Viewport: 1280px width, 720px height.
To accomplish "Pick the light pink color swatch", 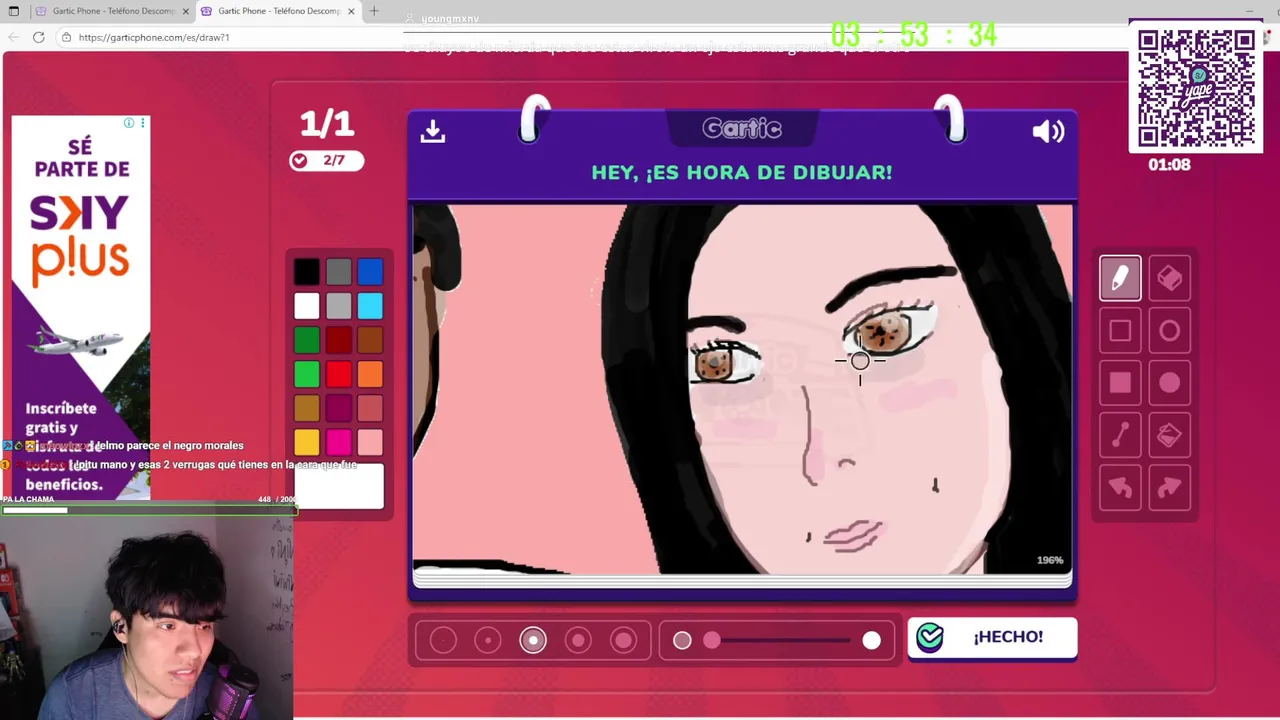I will [x=370, y=442].
